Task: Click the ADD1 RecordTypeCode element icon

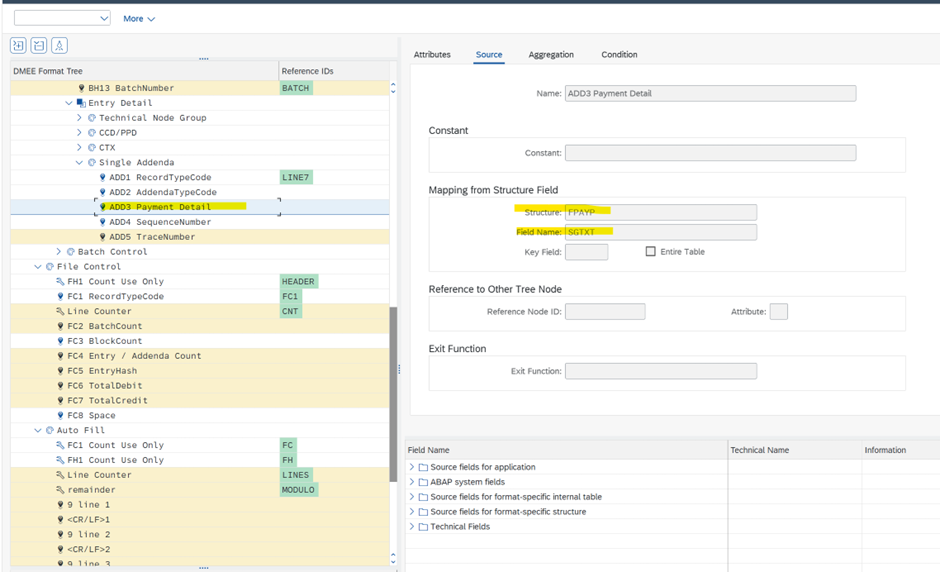Action: pos(103,177)
